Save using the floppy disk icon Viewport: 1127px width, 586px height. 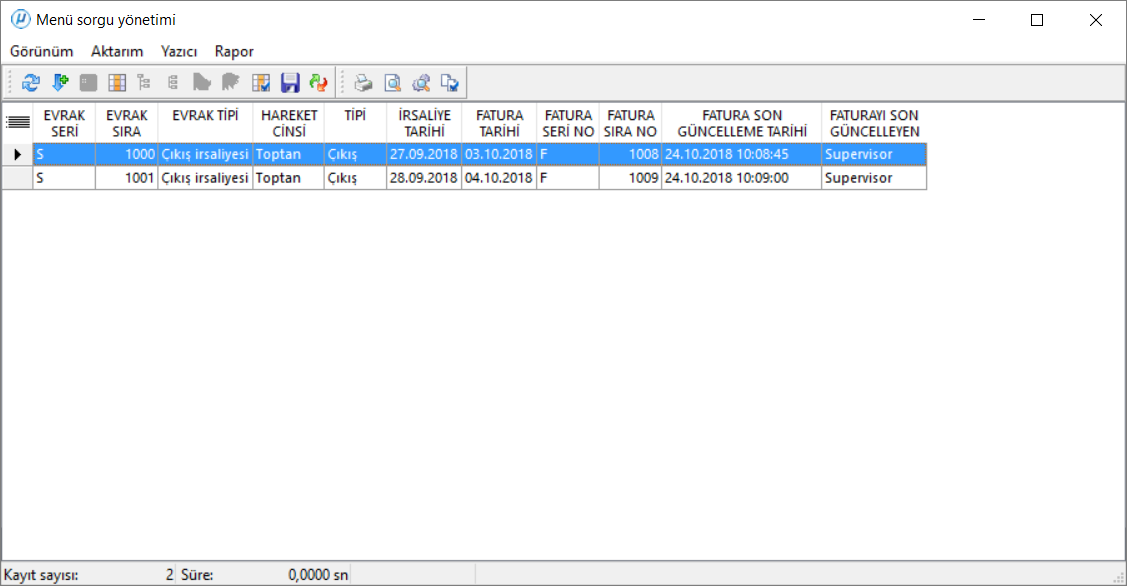pyautogui.click(x=290, y=83)
